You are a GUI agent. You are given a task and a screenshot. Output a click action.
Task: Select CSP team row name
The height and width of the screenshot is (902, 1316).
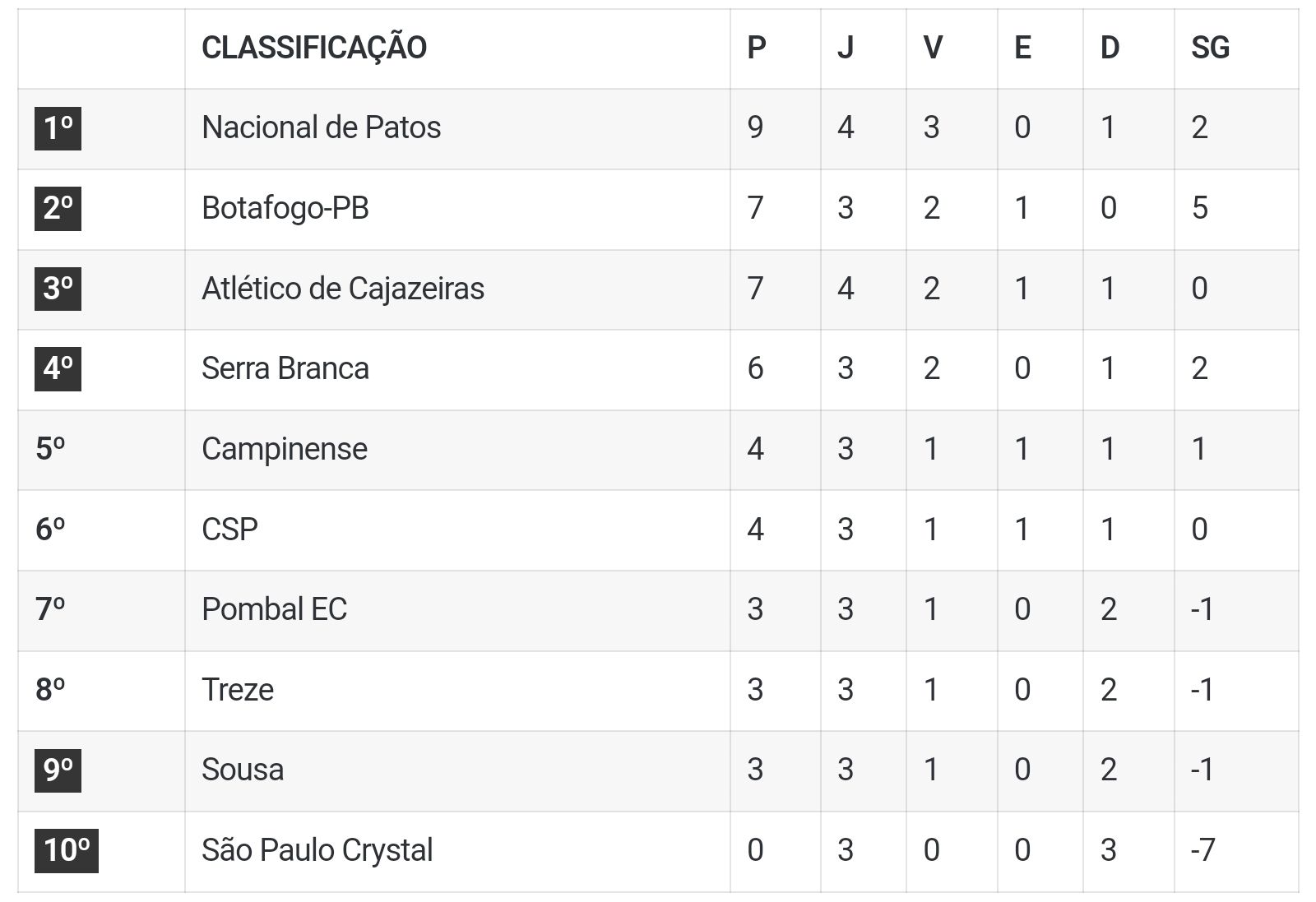click(230, 529)
